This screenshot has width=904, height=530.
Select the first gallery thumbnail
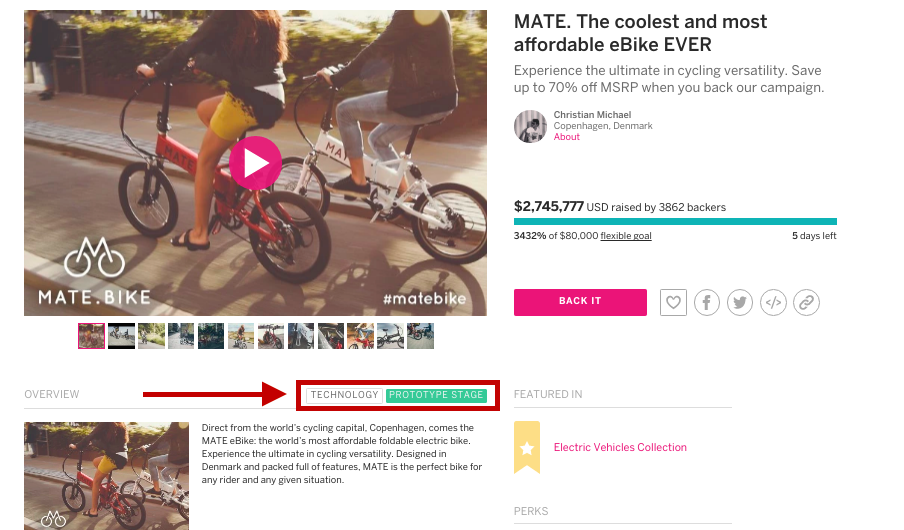(91, 336)
